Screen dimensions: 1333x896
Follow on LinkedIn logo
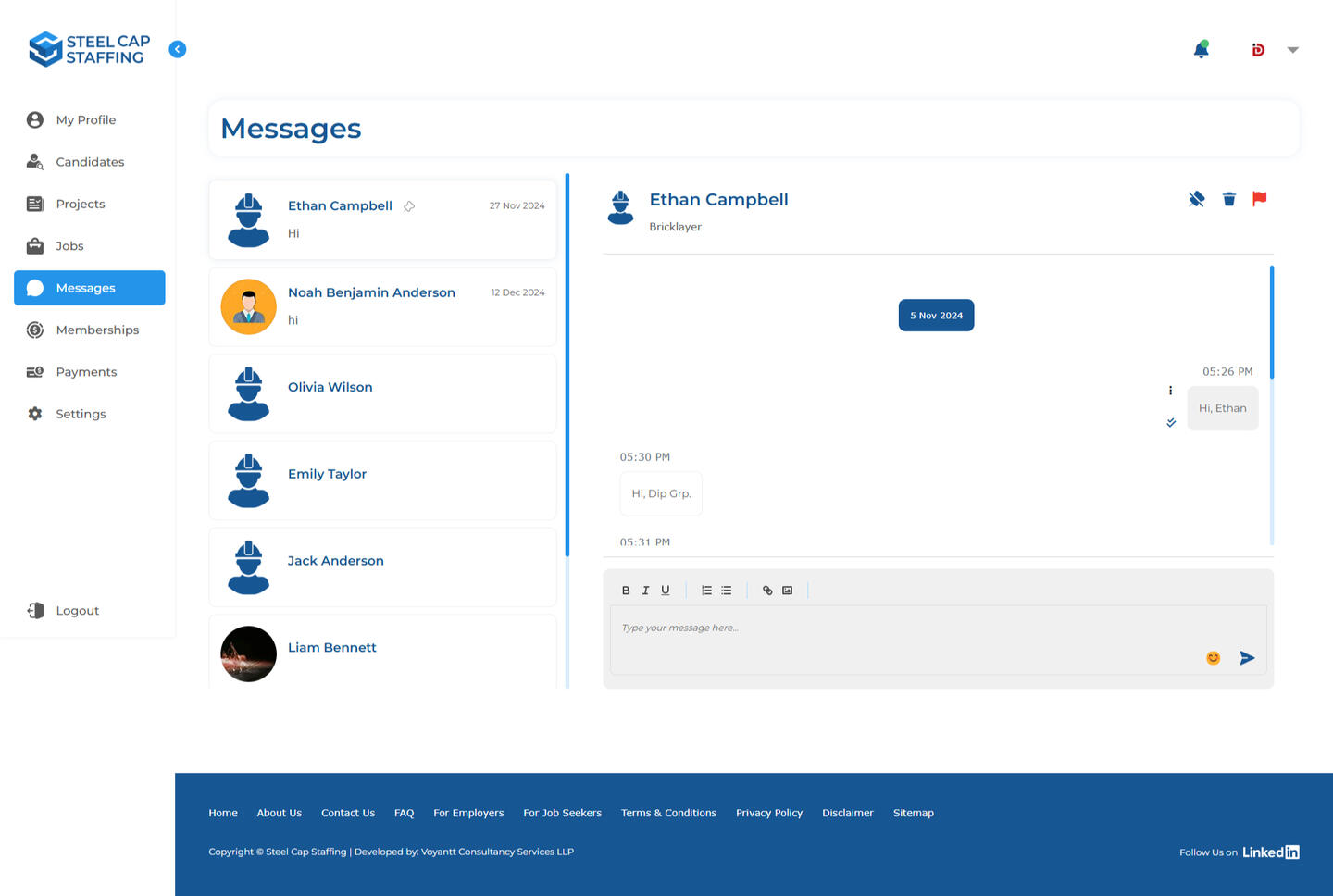1270,852
